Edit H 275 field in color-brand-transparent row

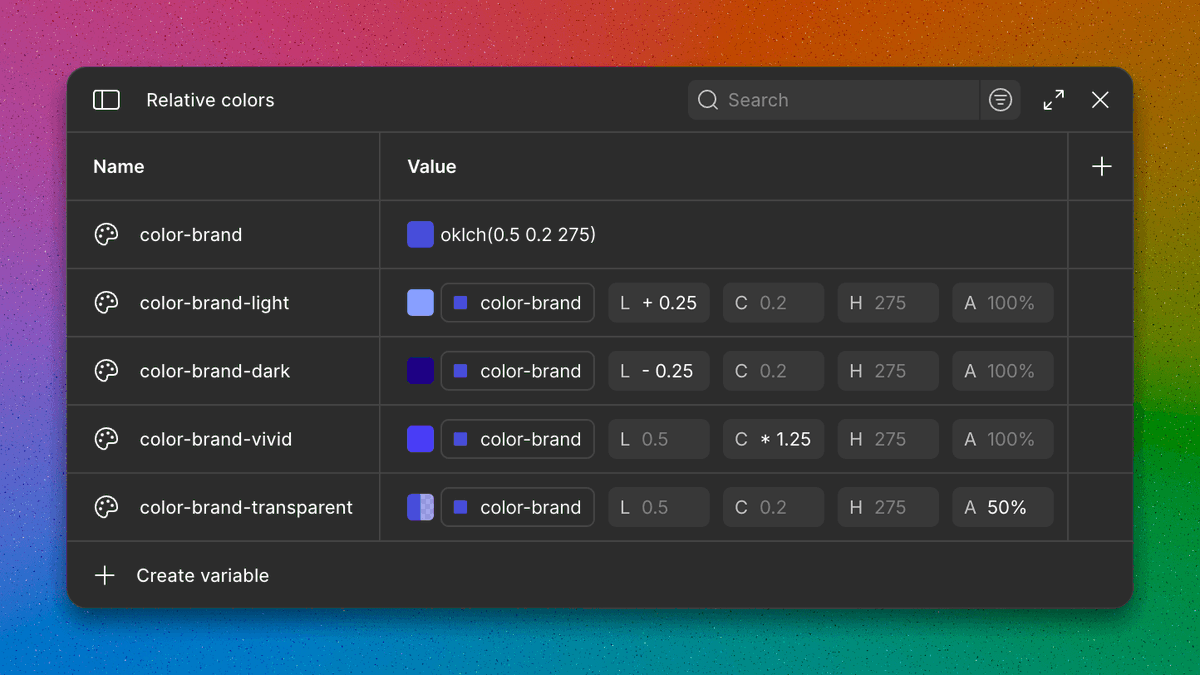pyautogui.click(x=888, y=507)
